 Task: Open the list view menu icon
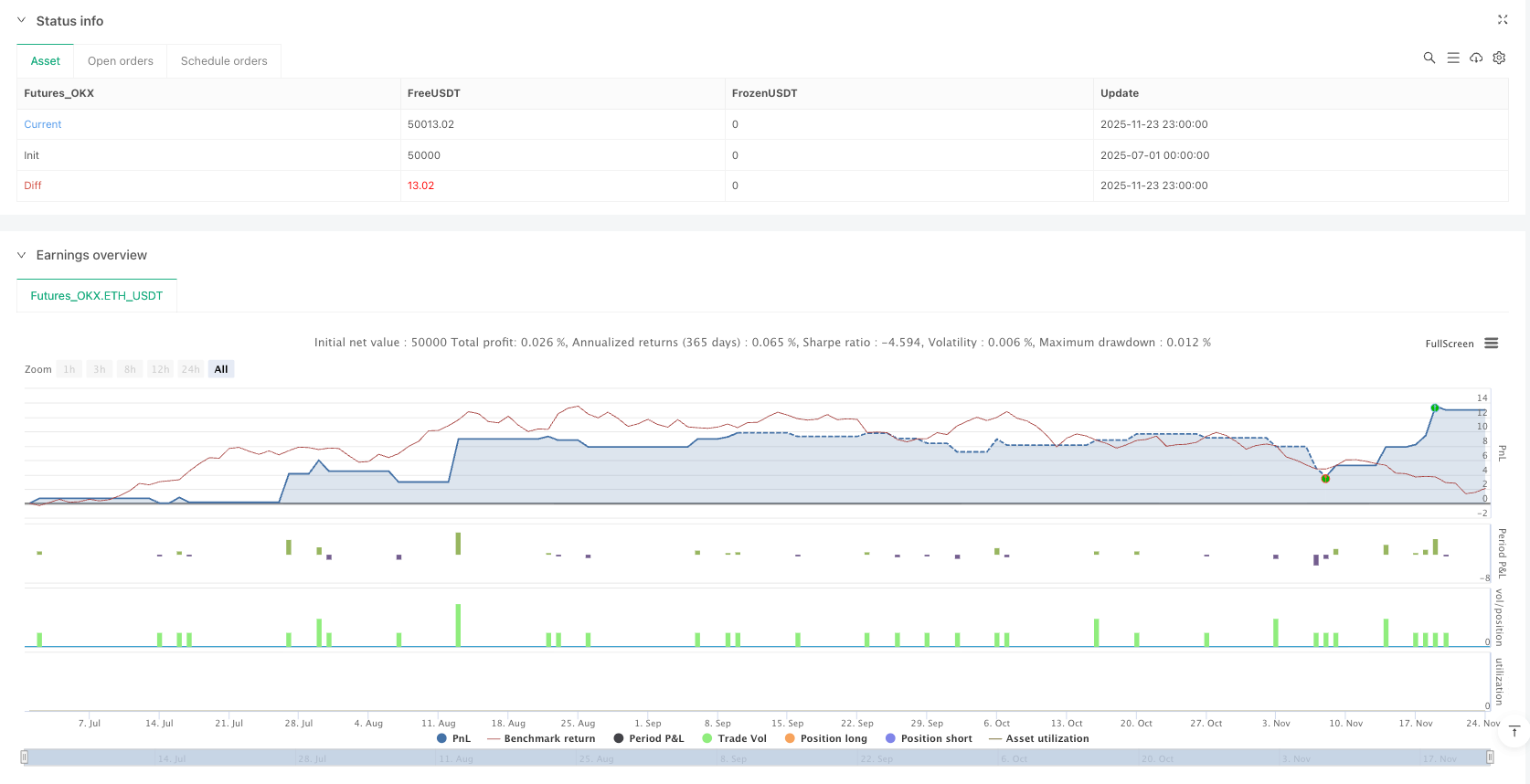coord(1452,58)
